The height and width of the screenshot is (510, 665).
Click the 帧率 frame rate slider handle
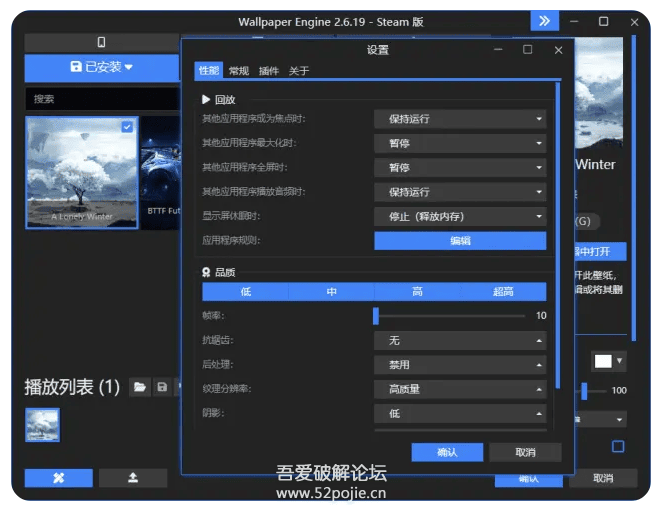point(376,316)
